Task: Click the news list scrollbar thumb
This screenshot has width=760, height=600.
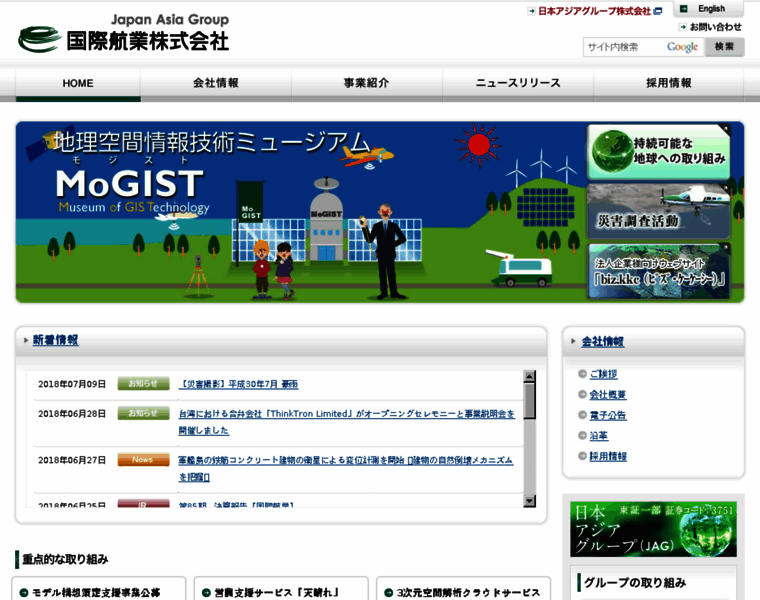Action: (529, 400)
